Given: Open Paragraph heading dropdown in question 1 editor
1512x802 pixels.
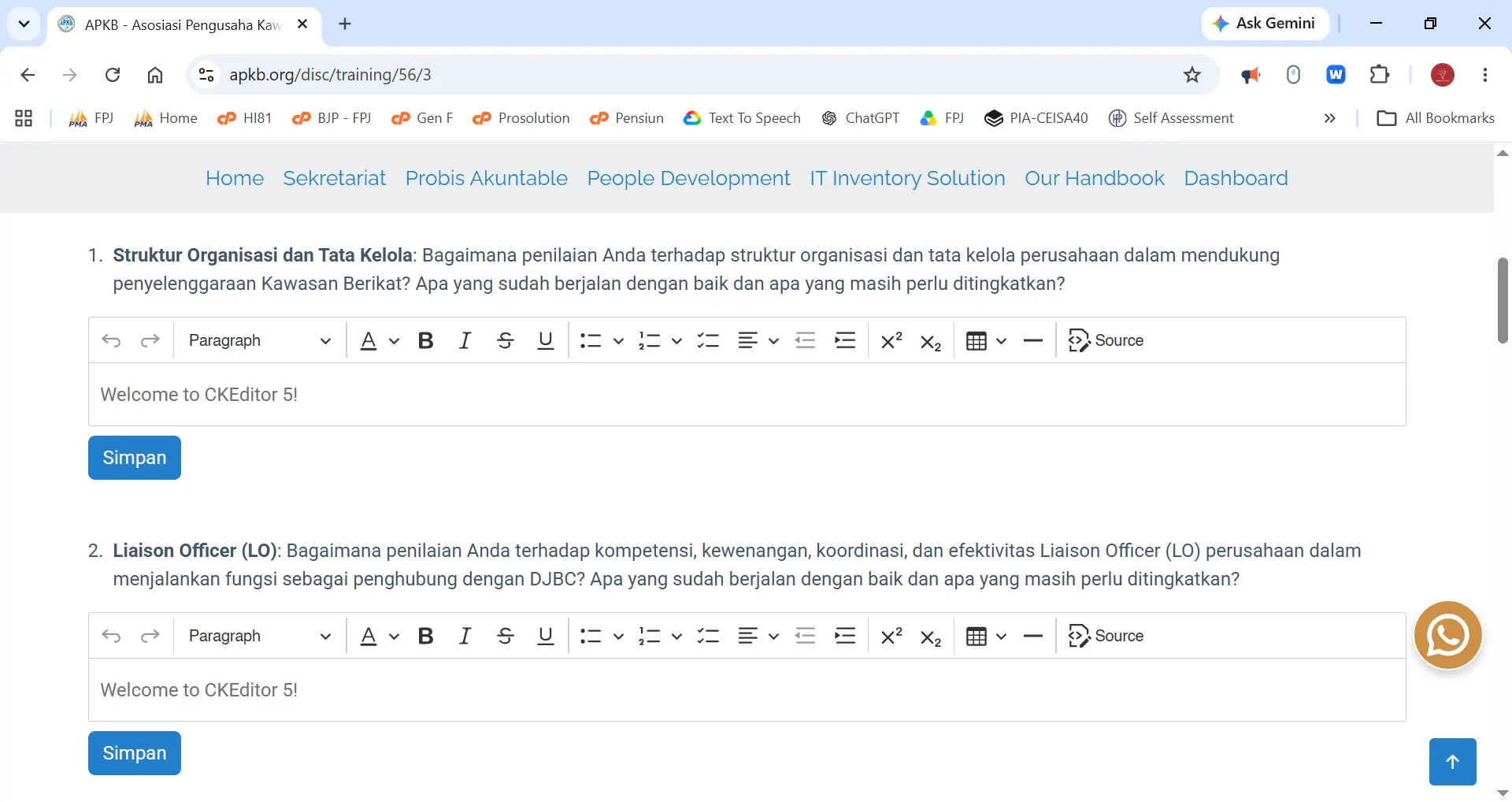Looking at the screenshot, I should pyautogui.click(x=259, y=340).
